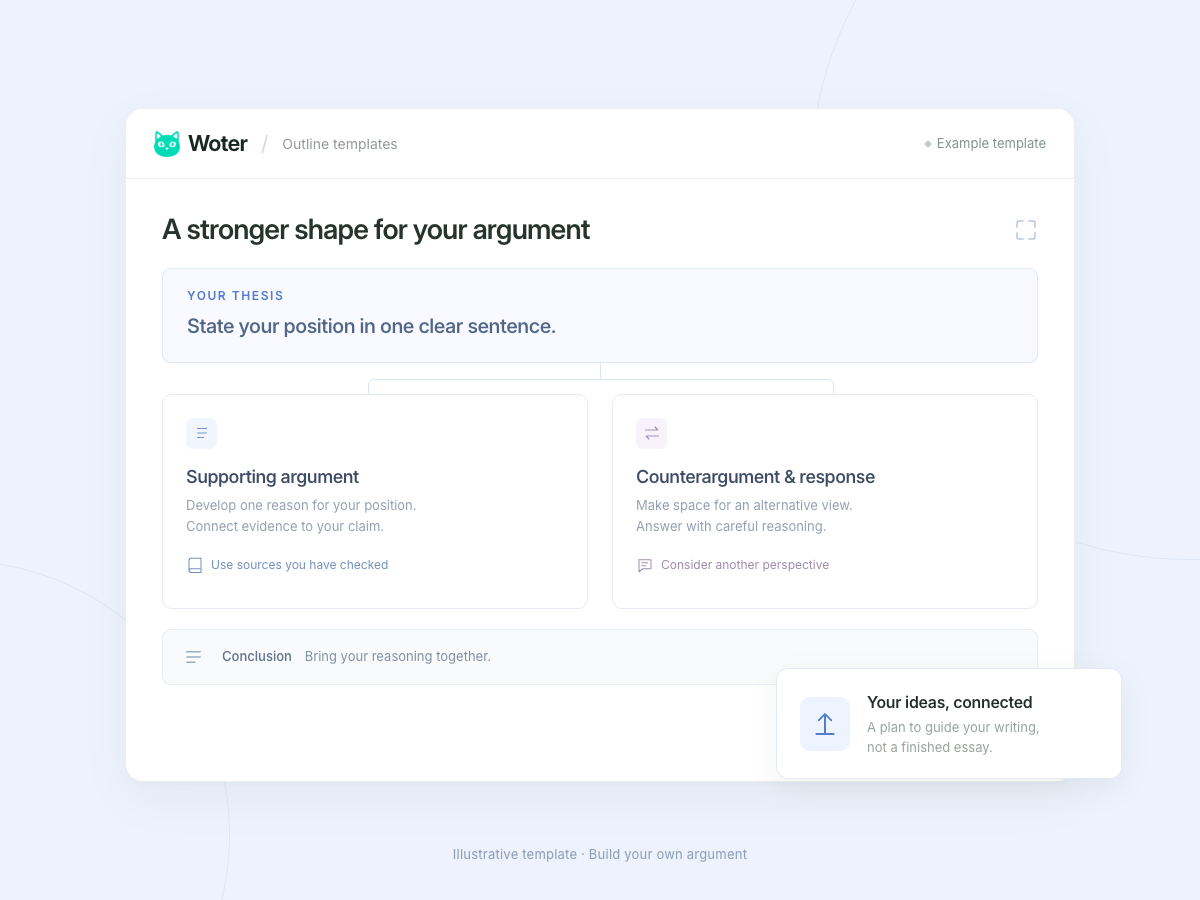The width and height of the screenshot is (1200, 900).
Task: Click the 'Your ideas, connected' title
Action: coord(950,702)
